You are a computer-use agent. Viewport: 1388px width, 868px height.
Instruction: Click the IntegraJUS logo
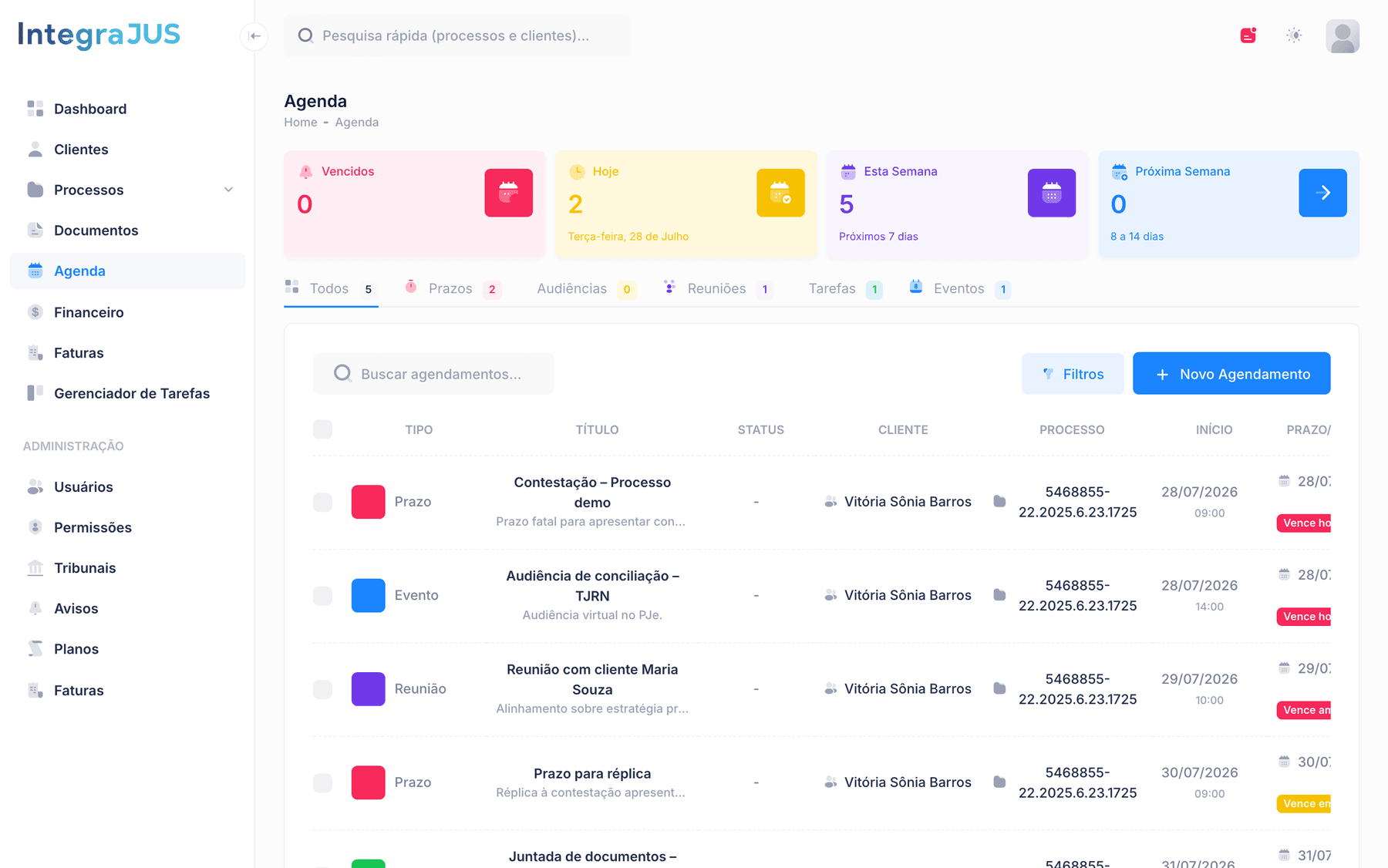click(x=99, y=35)
